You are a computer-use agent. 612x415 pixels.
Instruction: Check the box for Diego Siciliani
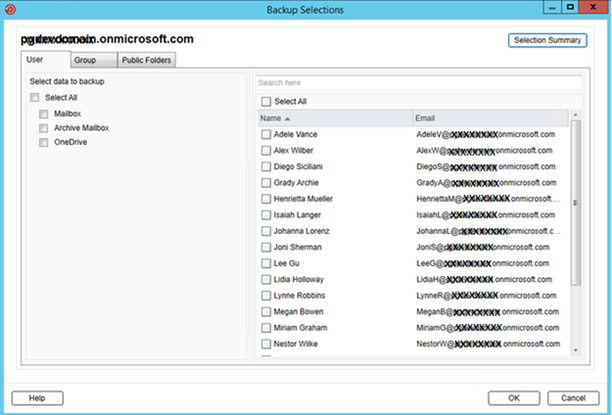pos(266,167)
